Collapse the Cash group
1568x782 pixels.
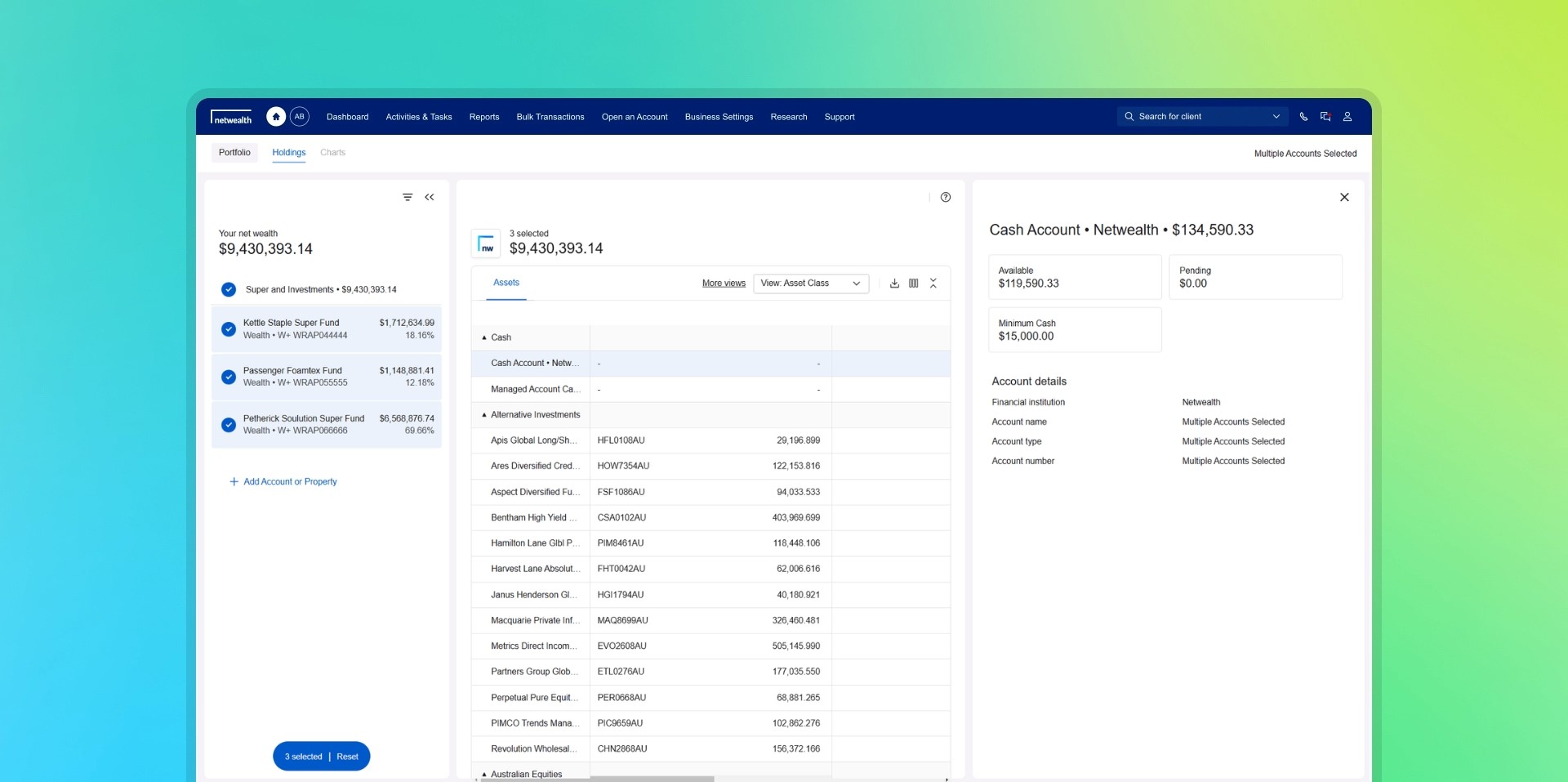tap(484, 337)
